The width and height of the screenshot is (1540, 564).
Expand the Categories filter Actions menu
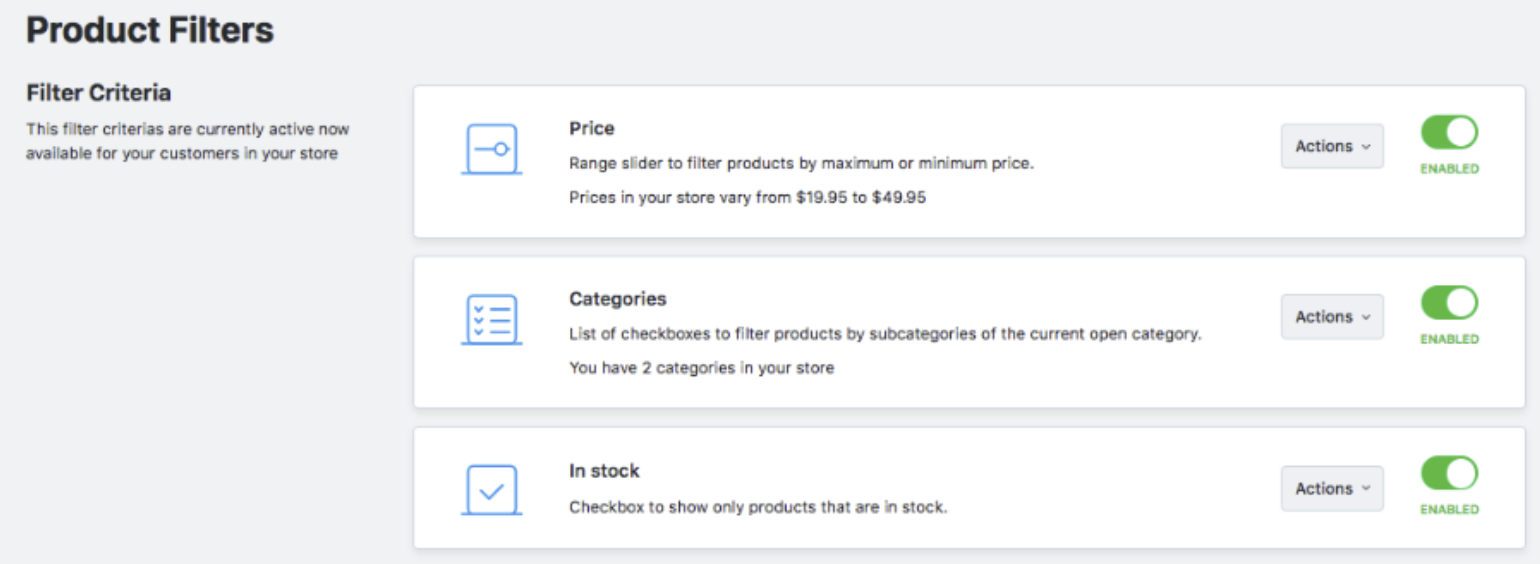1332,317
